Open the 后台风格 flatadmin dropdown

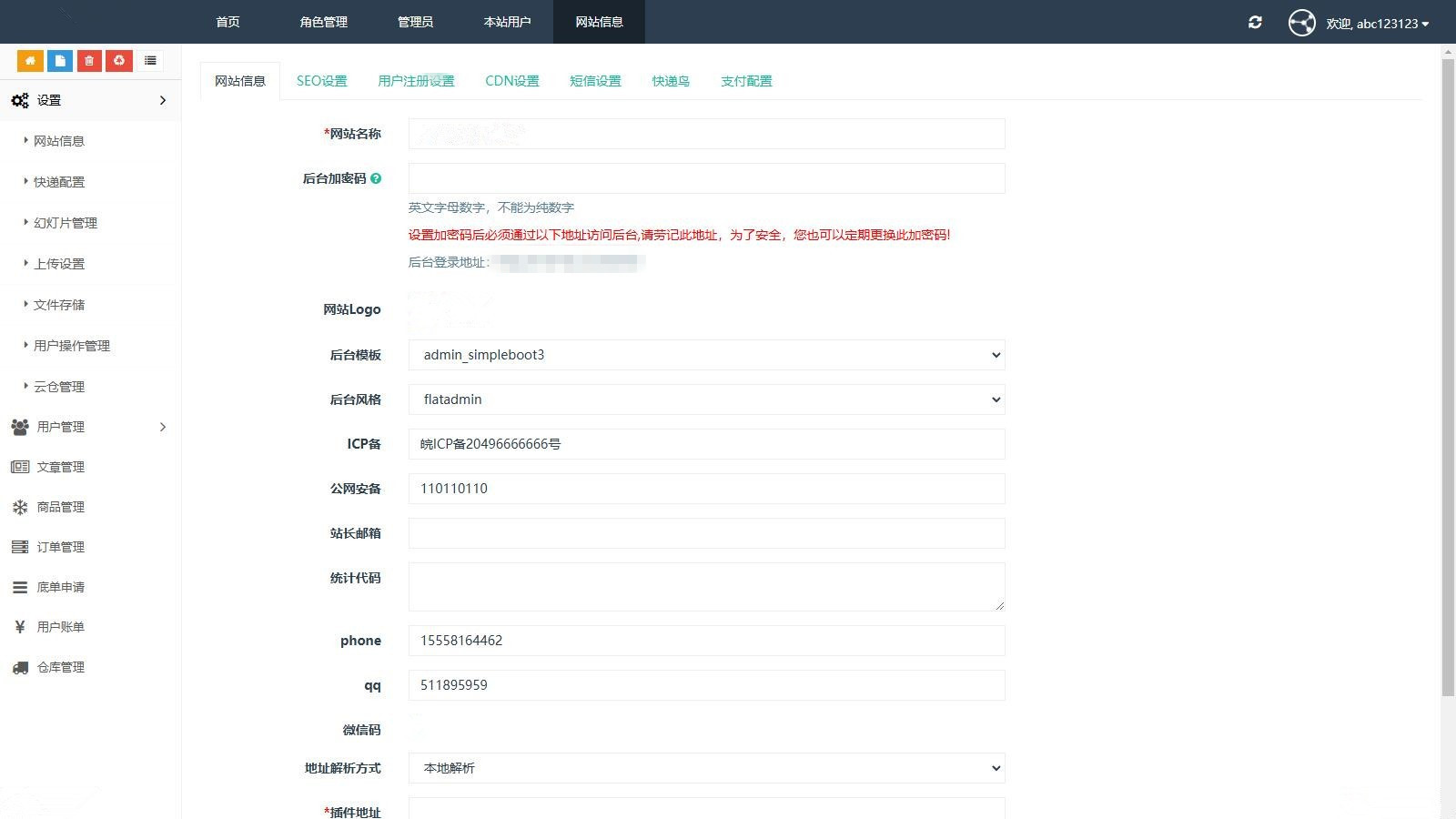click(x=706, y=399)
